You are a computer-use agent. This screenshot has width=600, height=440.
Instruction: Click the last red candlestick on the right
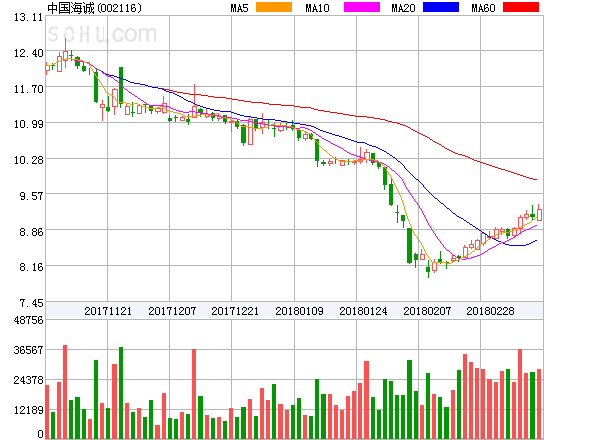pyautogui.click(x=539, y=214)
